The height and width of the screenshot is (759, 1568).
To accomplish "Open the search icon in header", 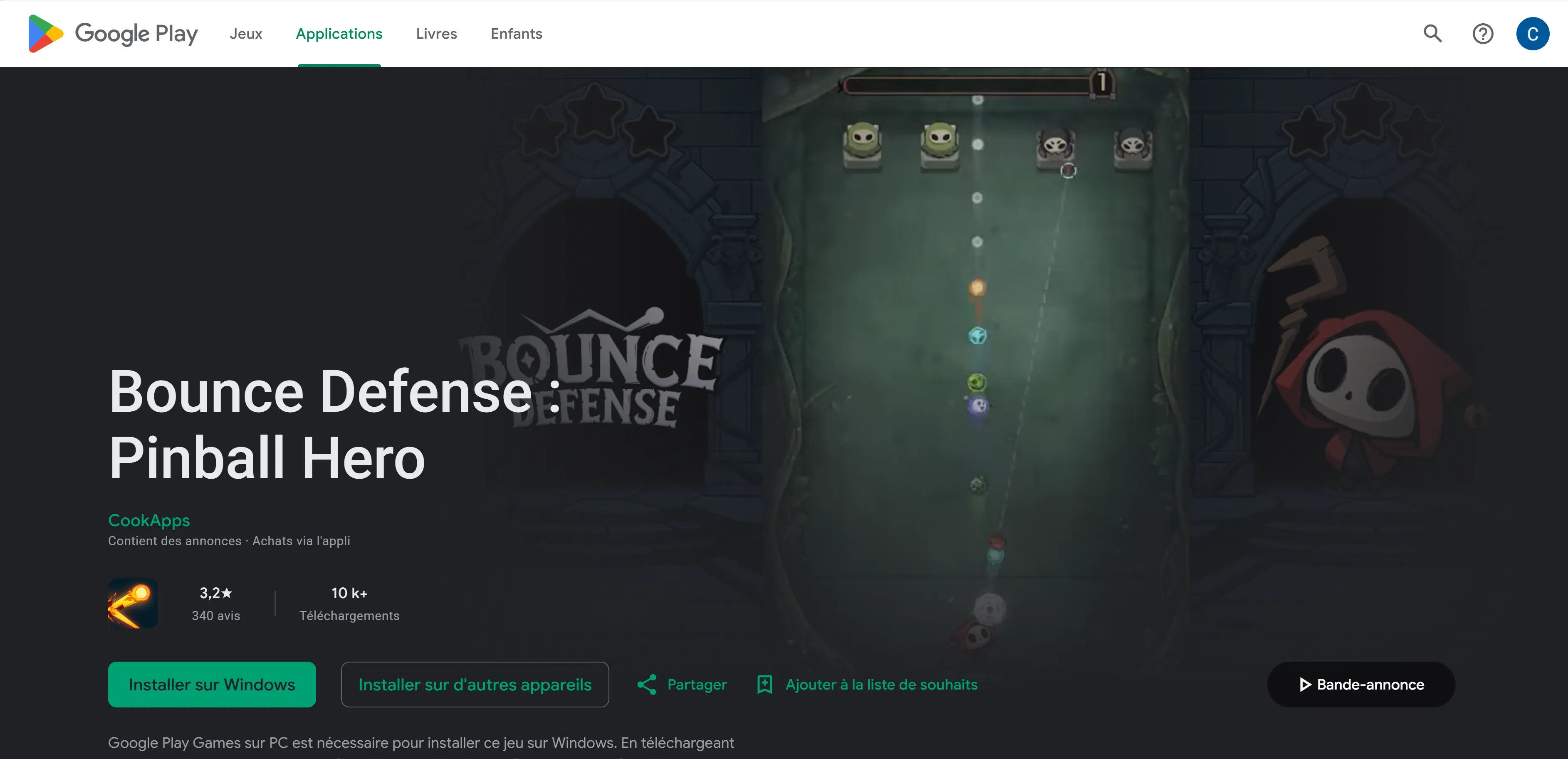I will (x=1433, y=33).
